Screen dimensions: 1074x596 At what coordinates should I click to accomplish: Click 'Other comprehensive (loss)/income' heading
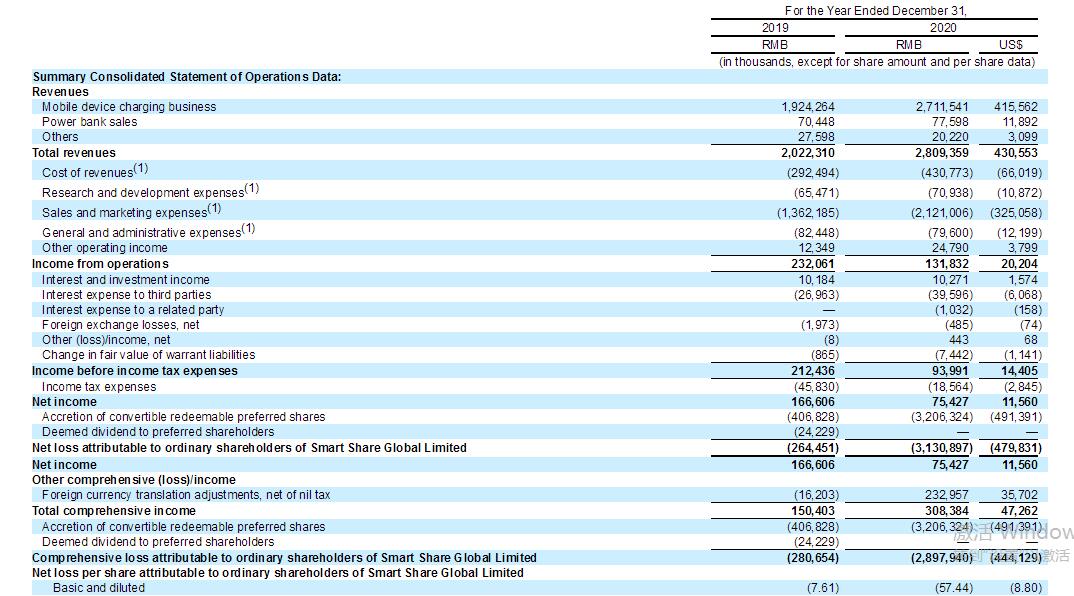pyautogui.click(x=134, y=480)
